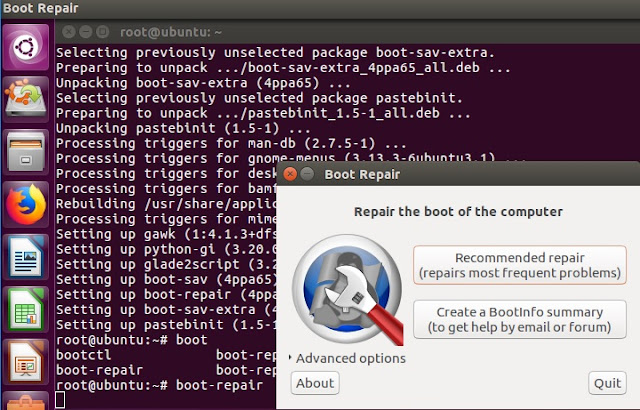Click terminal line 'Unpacking pastebinit (1.5-1) ...'

183,128
